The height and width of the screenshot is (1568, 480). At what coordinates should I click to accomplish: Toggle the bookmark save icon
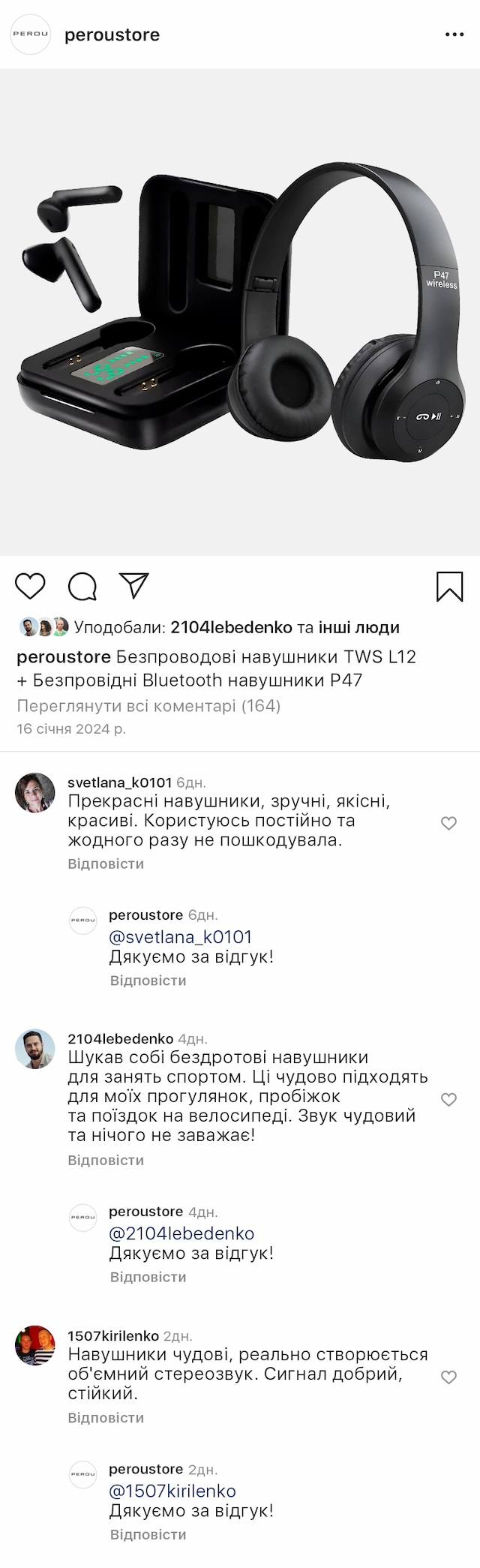[x=449, y=587]
